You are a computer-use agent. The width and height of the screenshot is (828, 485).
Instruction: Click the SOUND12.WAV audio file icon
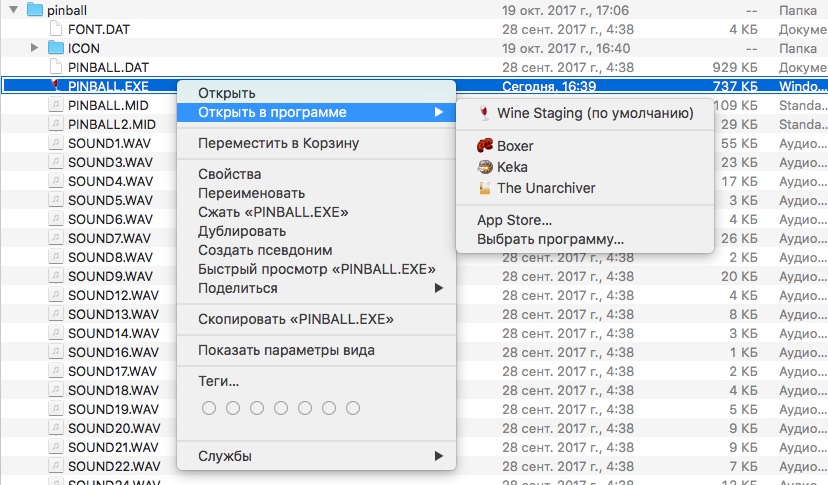[x=55, y=295]
